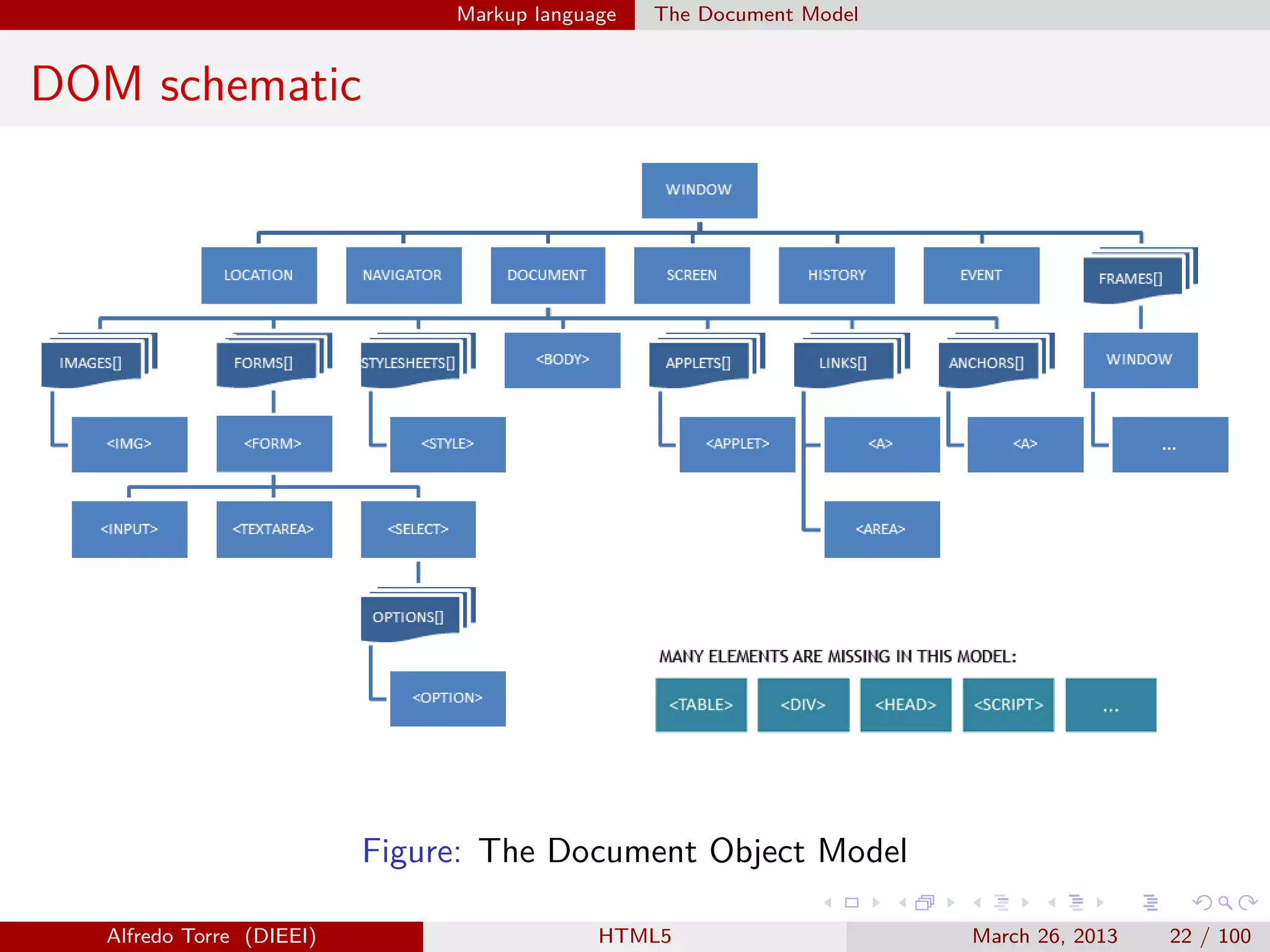
Task: Open the Markup language section
Action: click(536, 14)
